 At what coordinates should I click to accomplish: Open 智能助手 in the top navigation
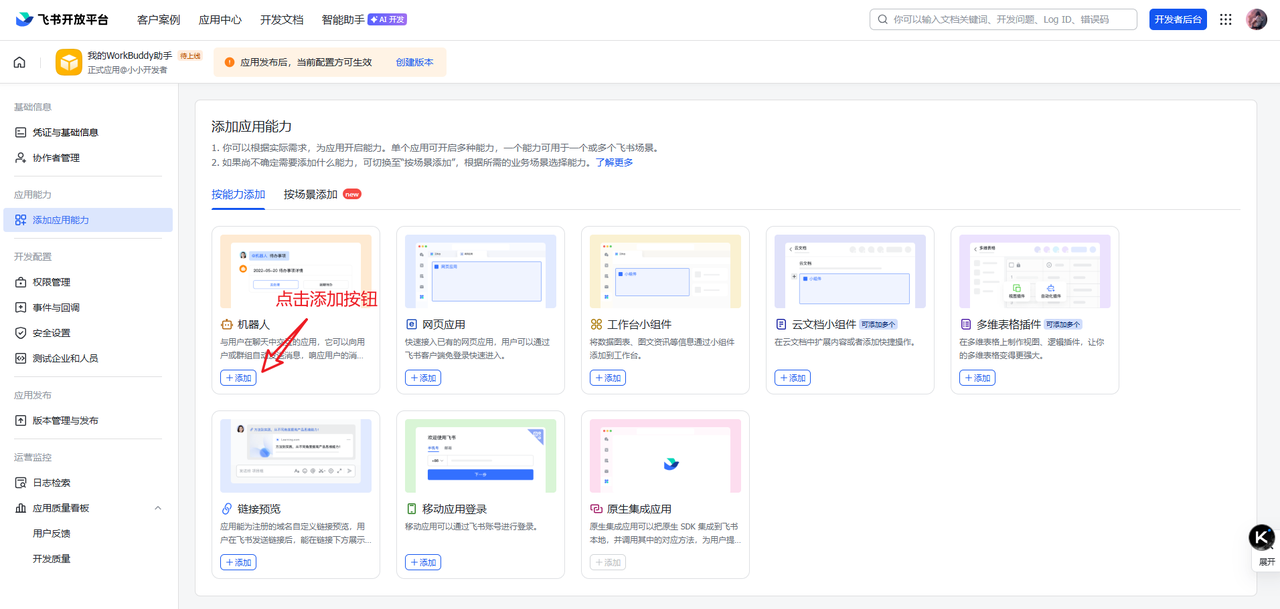[343, 20]
